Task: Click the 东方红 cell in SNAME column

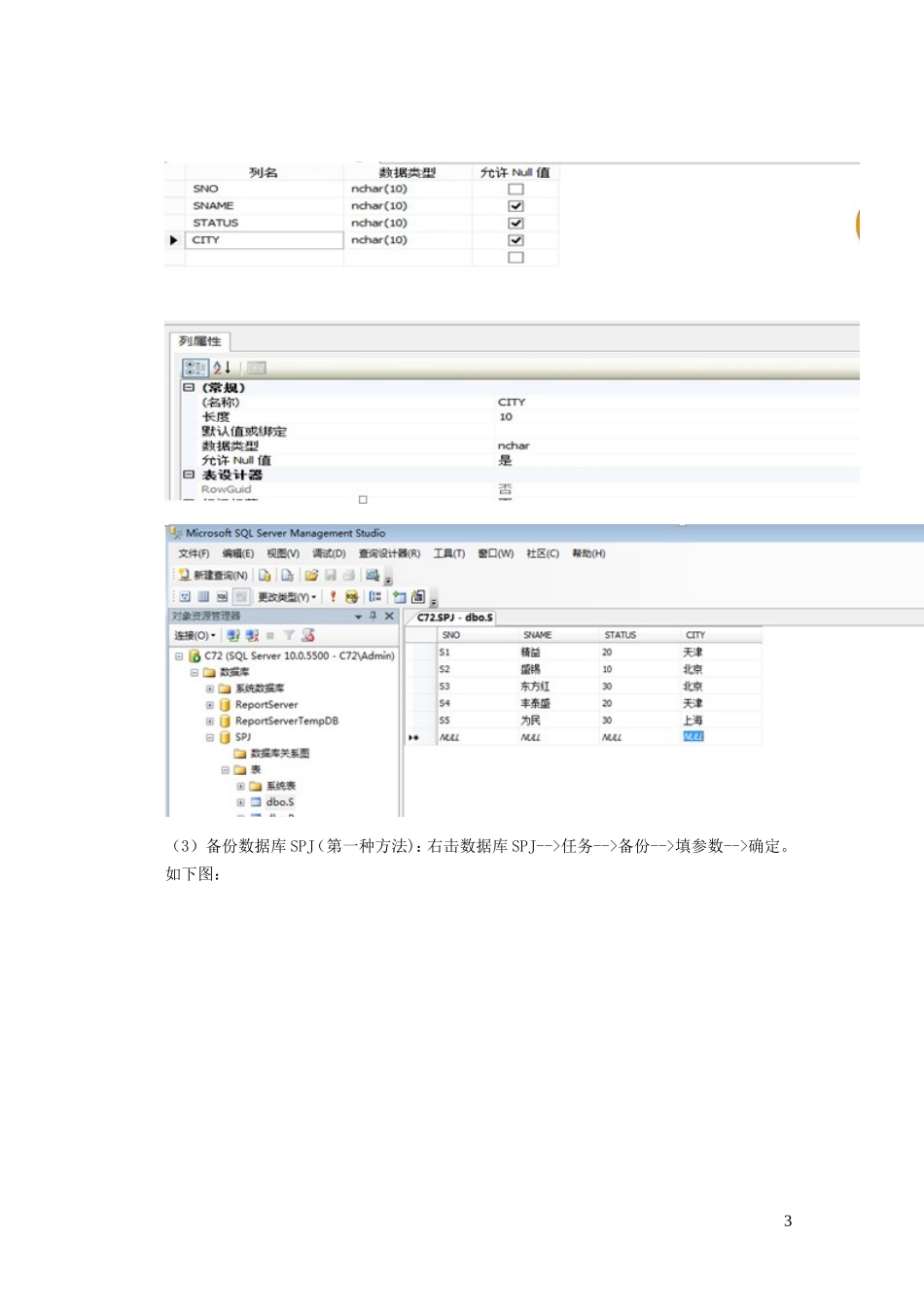Action: pos(535,687)
